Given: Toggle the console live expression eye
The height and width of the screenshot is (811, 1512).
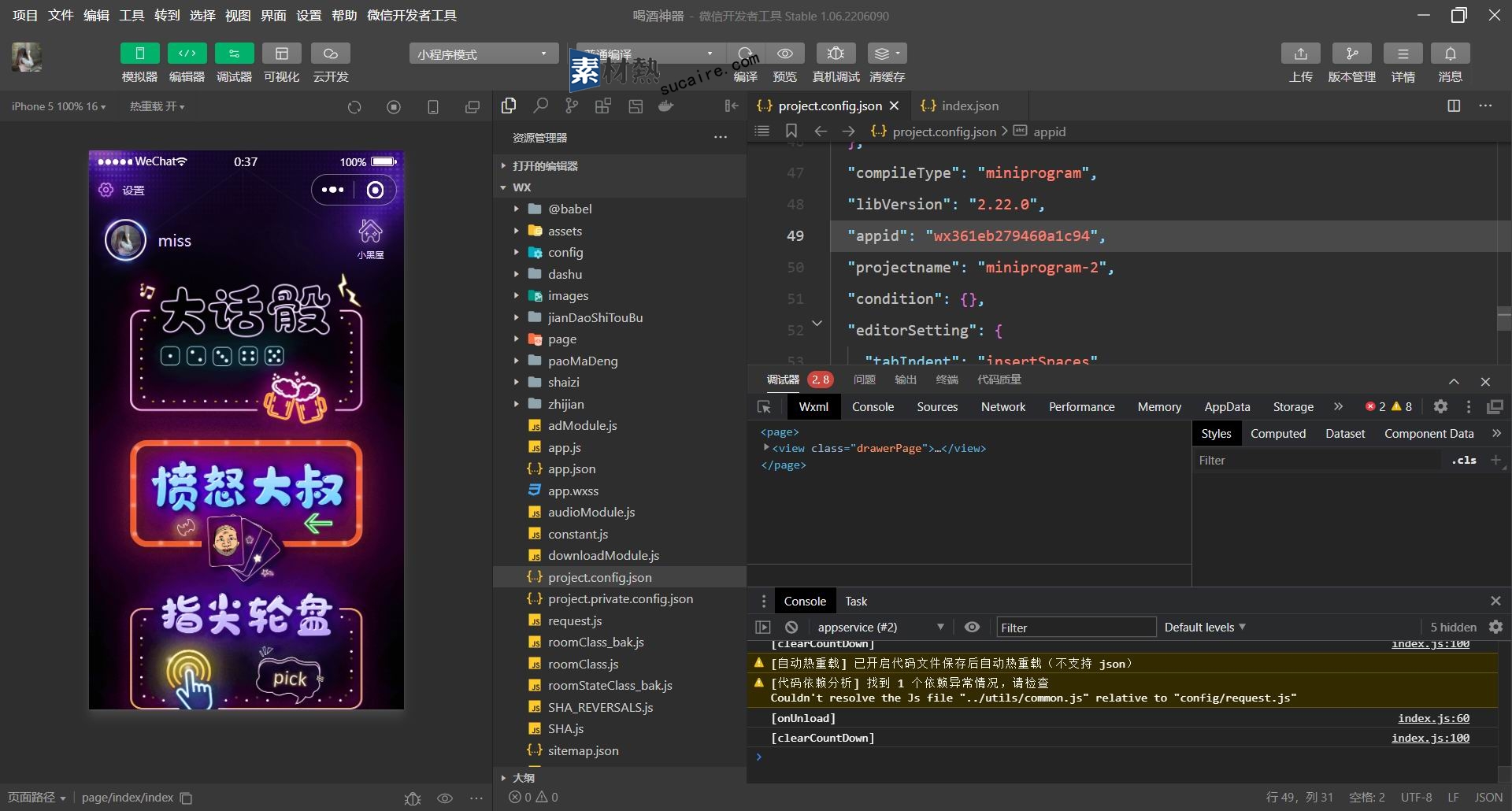Looking at the screenshot, I should tap(973, 628).
